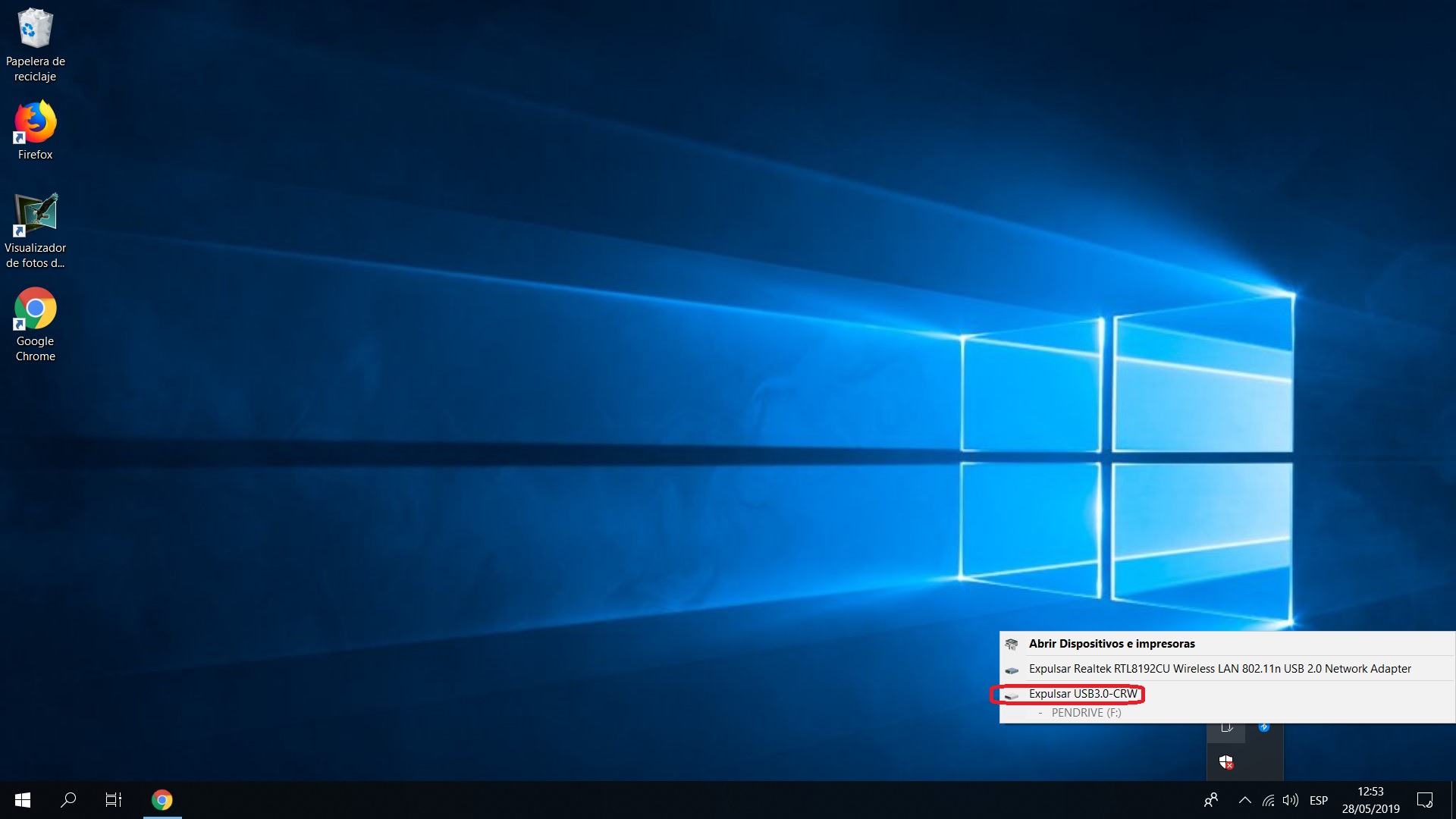The width and height of the screenshot is (1456, 819).
Task: Collapse the hidden tray icons chevron
Action: pos(1244,800)
